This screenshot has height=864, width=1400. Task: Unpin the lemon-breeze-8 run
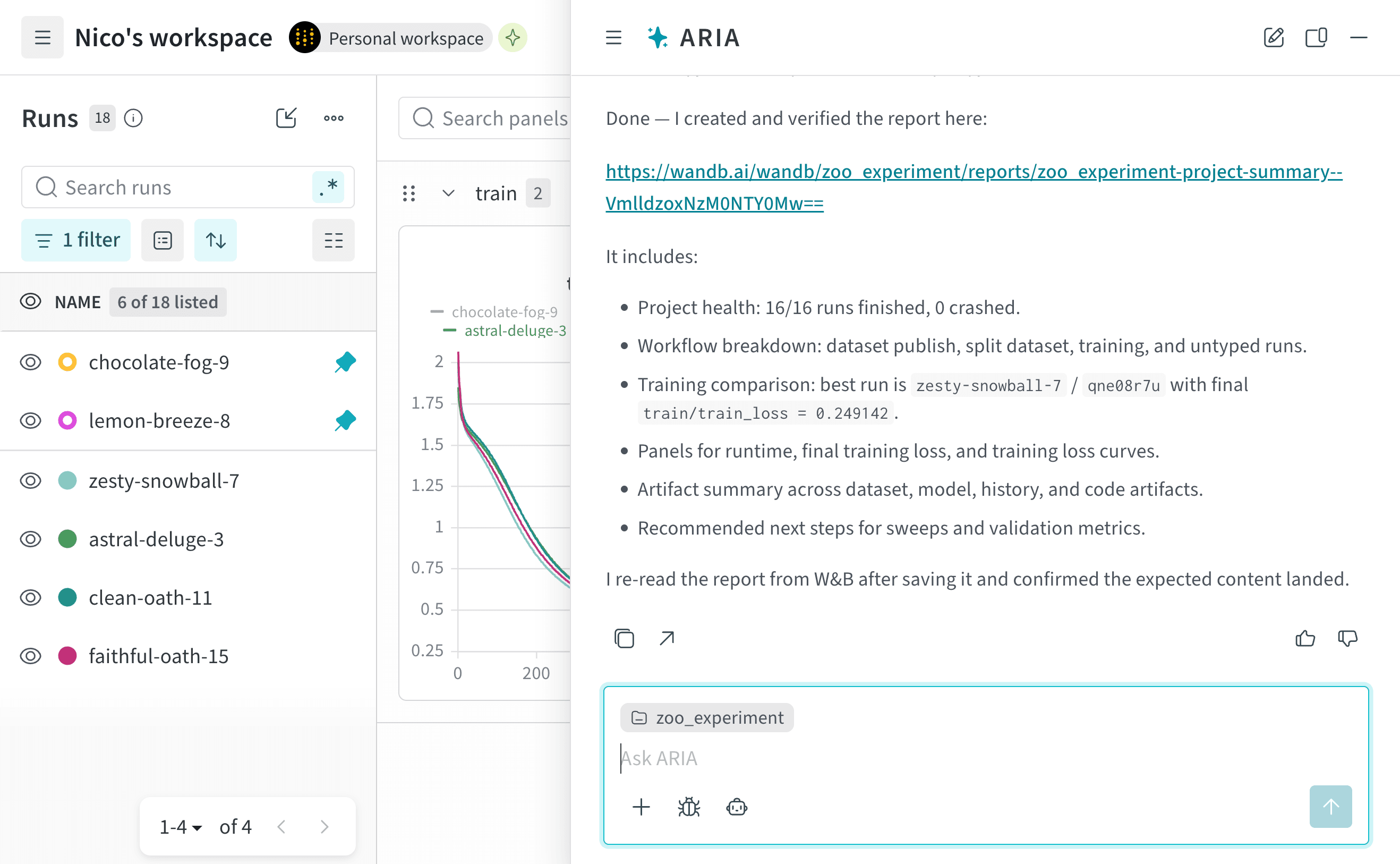(x=345, y=421)
